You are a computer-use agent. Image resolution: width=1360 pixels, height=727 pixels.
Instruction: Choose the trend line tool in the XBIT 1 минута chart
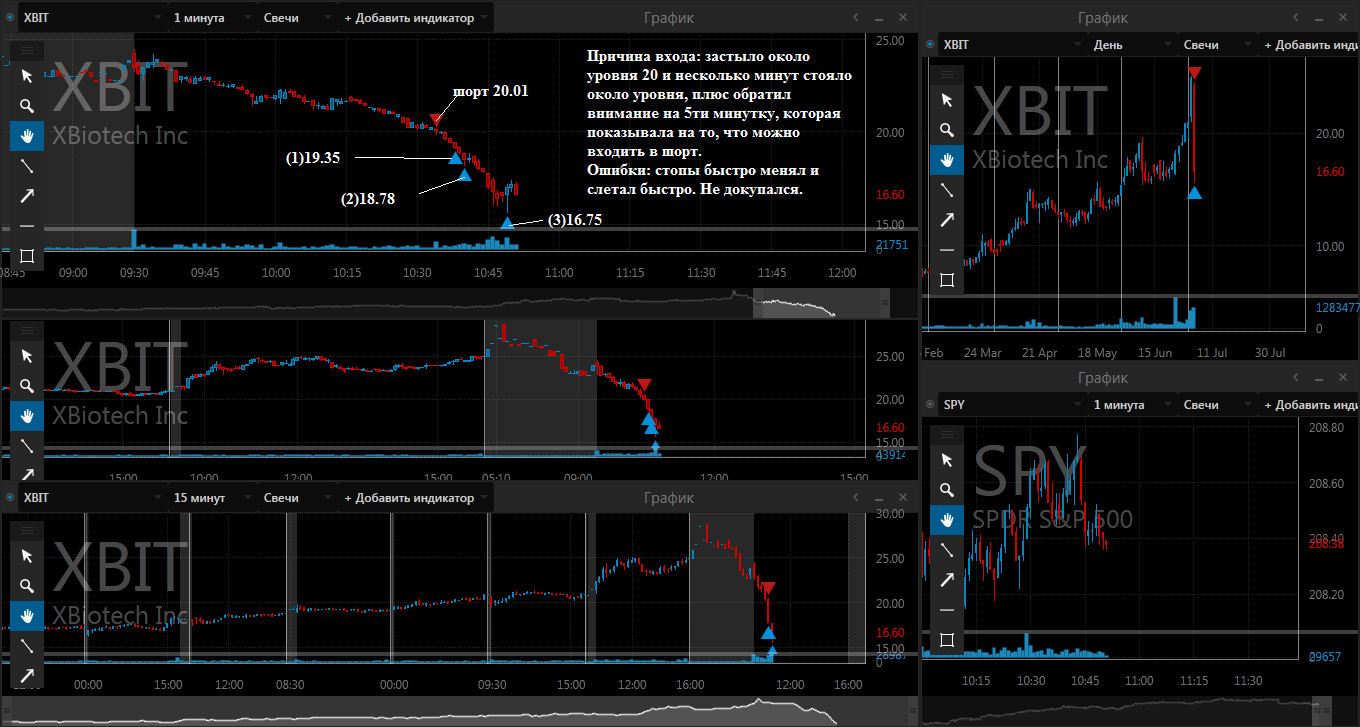pyautogui.click(x=27, y=166)
